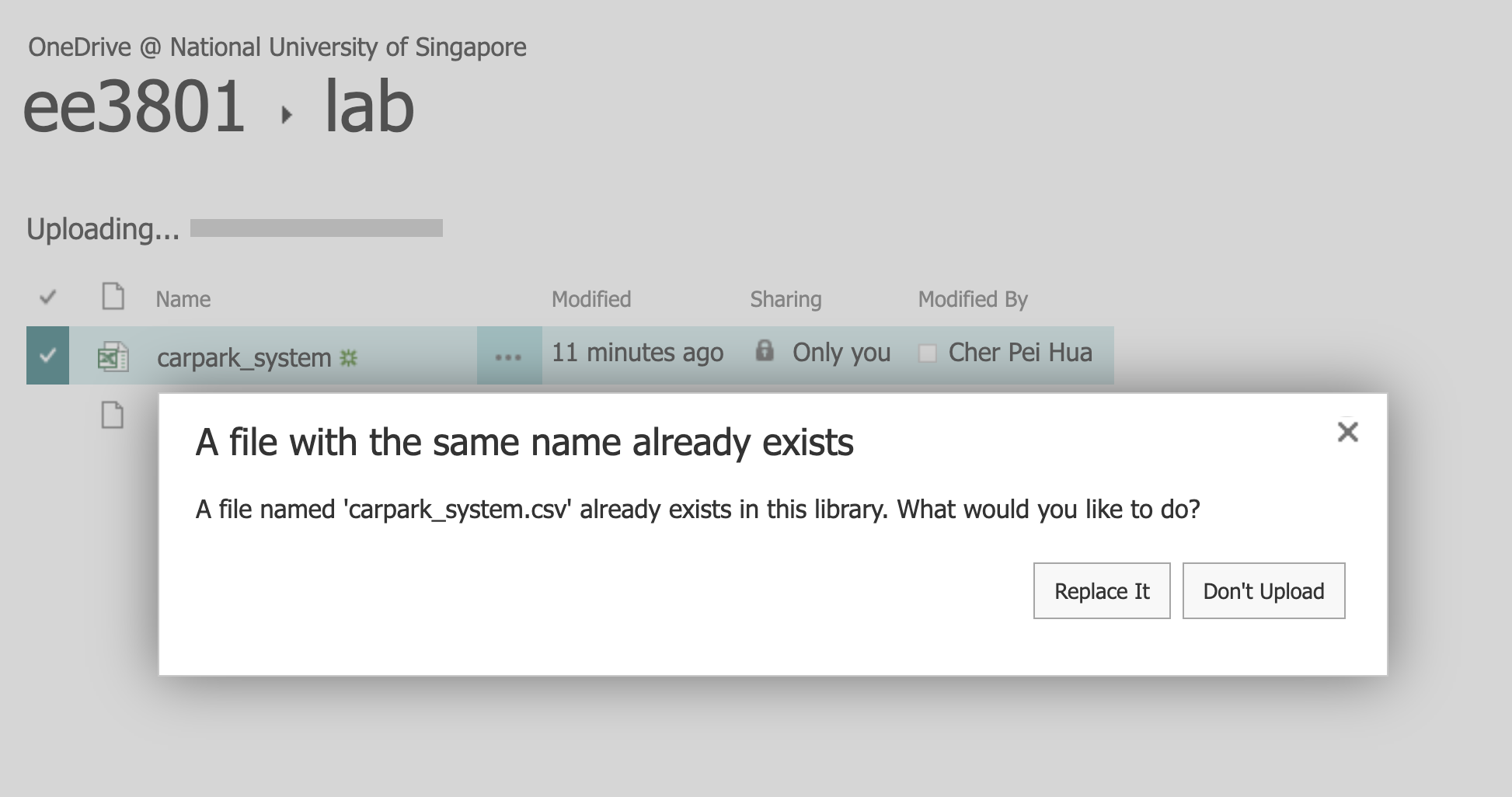Open the ellipsis menu for carpark_system
1512x797 pixels.
pos(509,357)
